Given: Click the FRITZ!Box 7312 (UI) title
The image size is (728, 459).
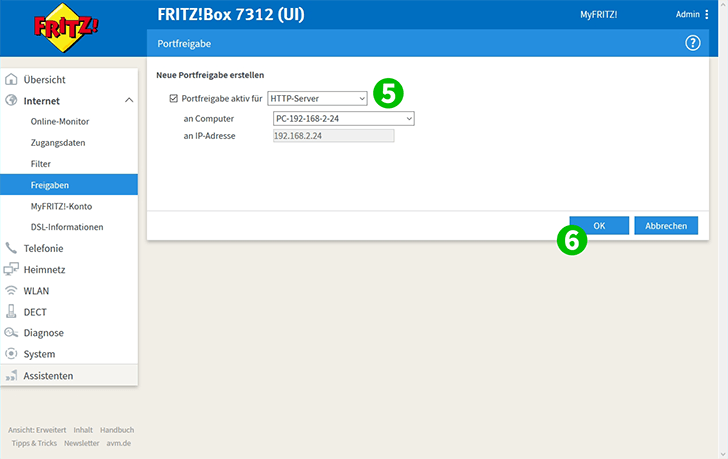Looking at the screenshot, I should [x=231, y=14].
